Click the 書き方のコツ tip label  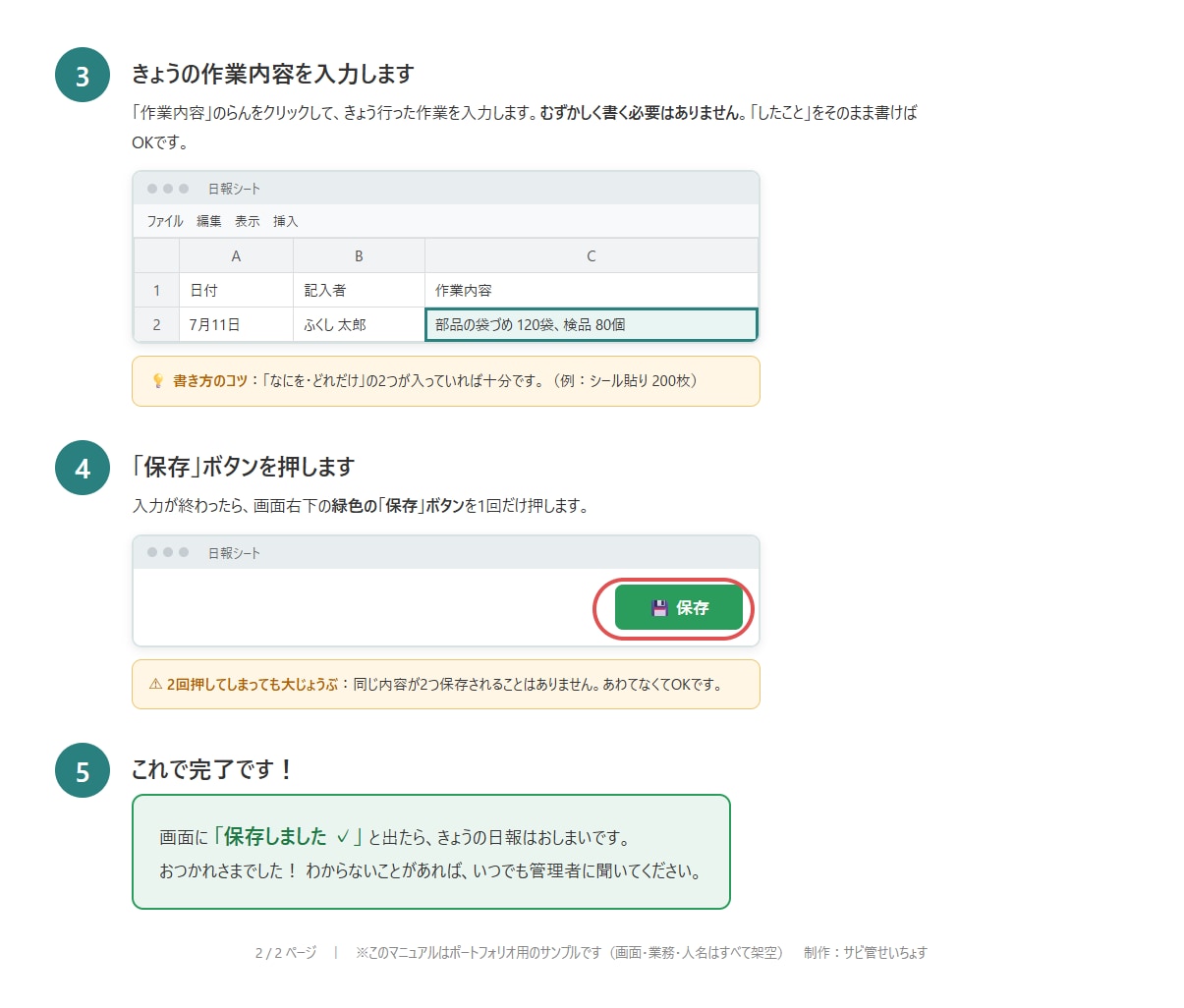click(x=210, y=381)
